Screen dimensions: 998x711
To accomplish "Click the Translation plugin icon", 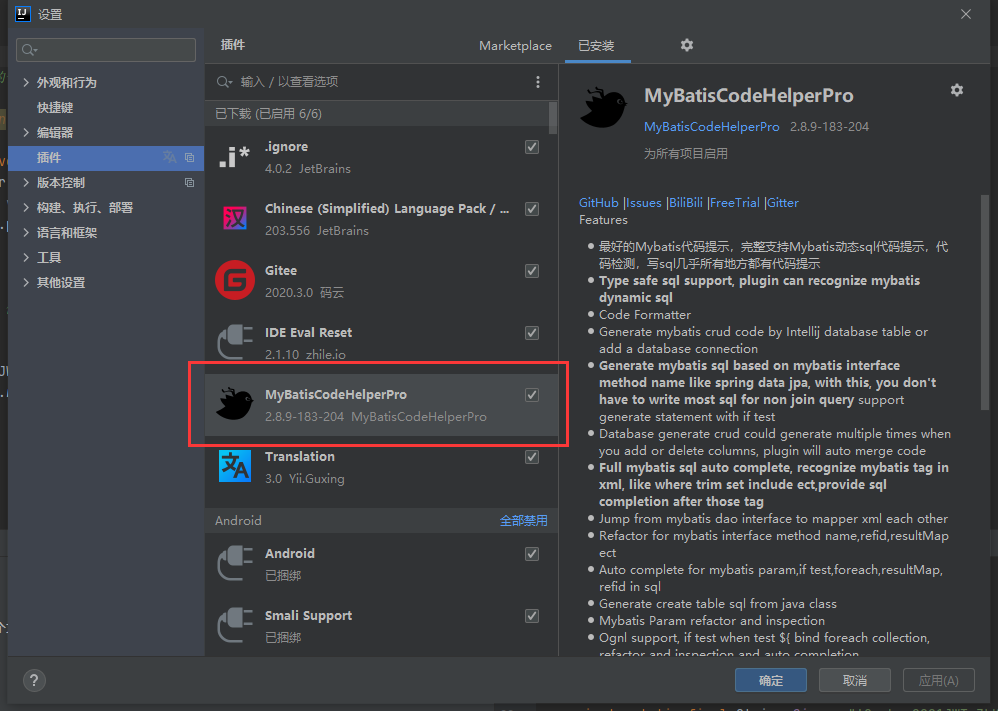I will (235, 467).
